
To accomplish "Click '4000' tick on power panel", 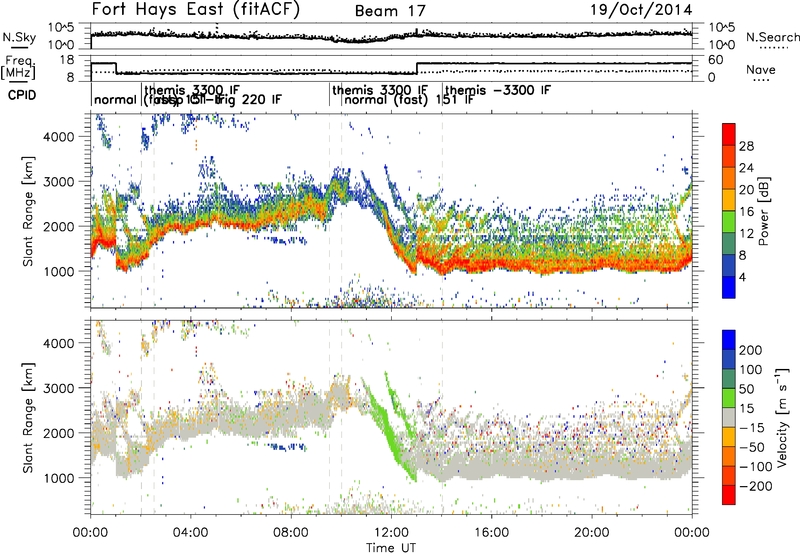I will 58,137.
